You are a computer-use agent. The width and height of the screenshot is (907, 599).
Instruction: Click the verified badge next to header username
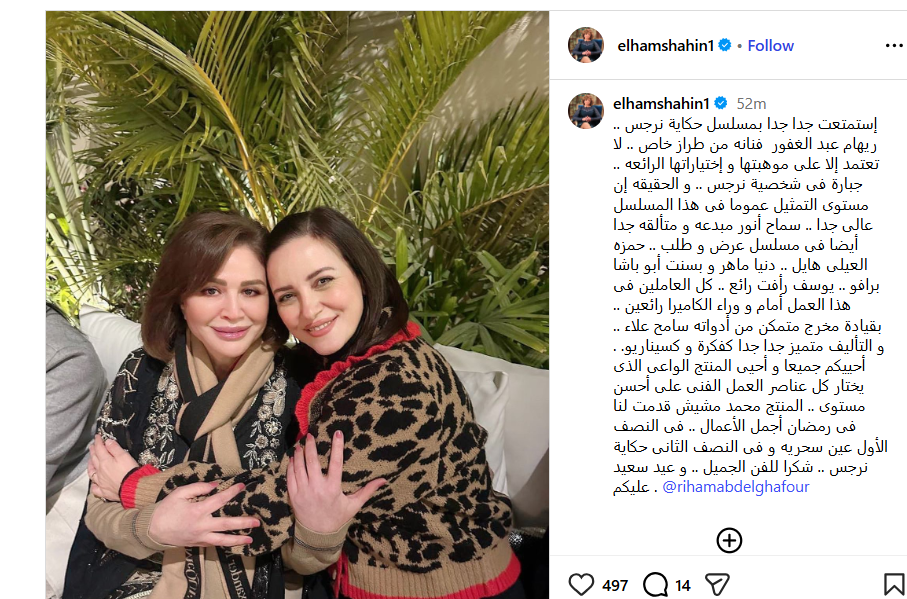724,45
